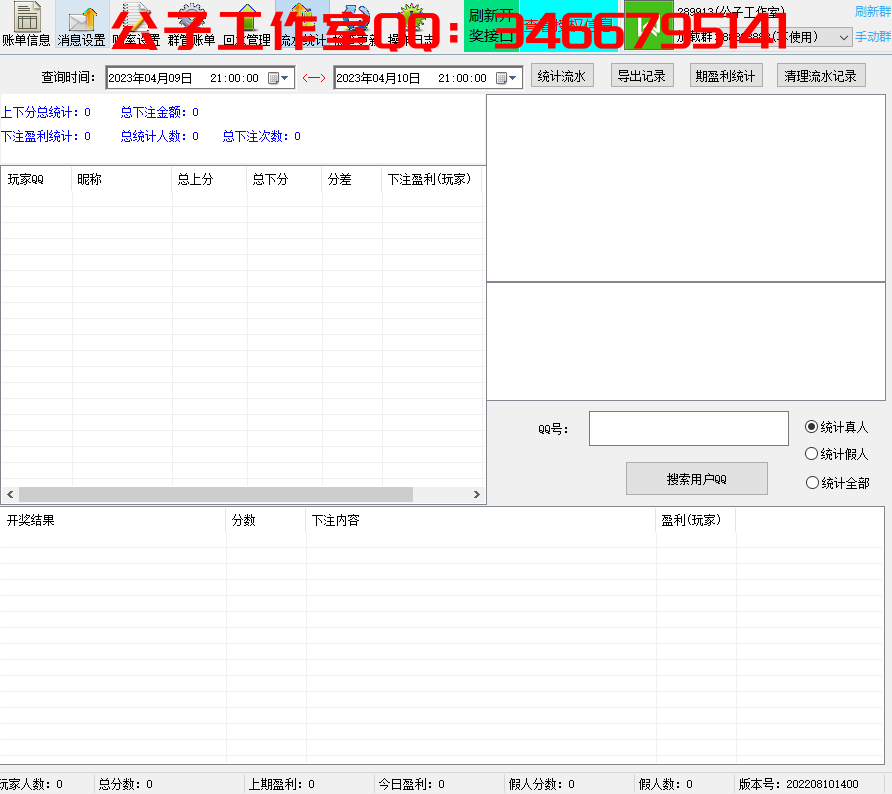The height and width of the screenshot is (794, 892).
Task: Click the QQ号: label
Action: click(554, 429)
